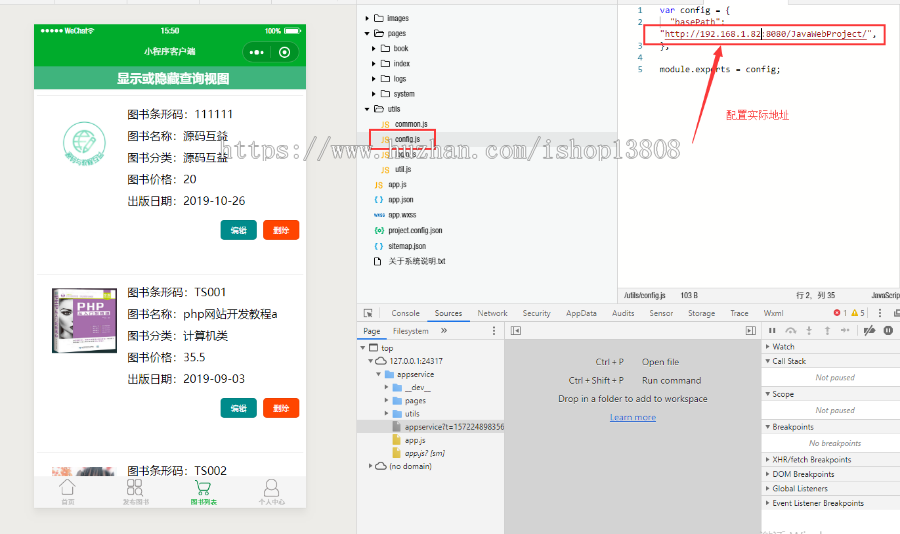
Task: Open the config.js file icon in tree
Action: click(385, 140)
